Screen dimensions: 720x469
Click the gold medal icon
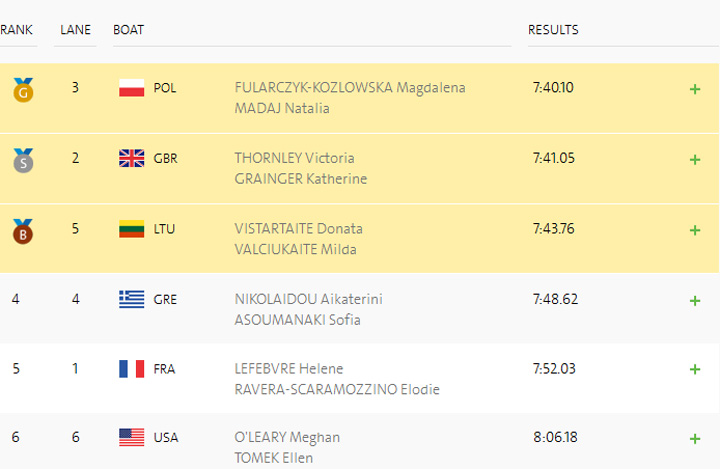click(x=22, y=90)
